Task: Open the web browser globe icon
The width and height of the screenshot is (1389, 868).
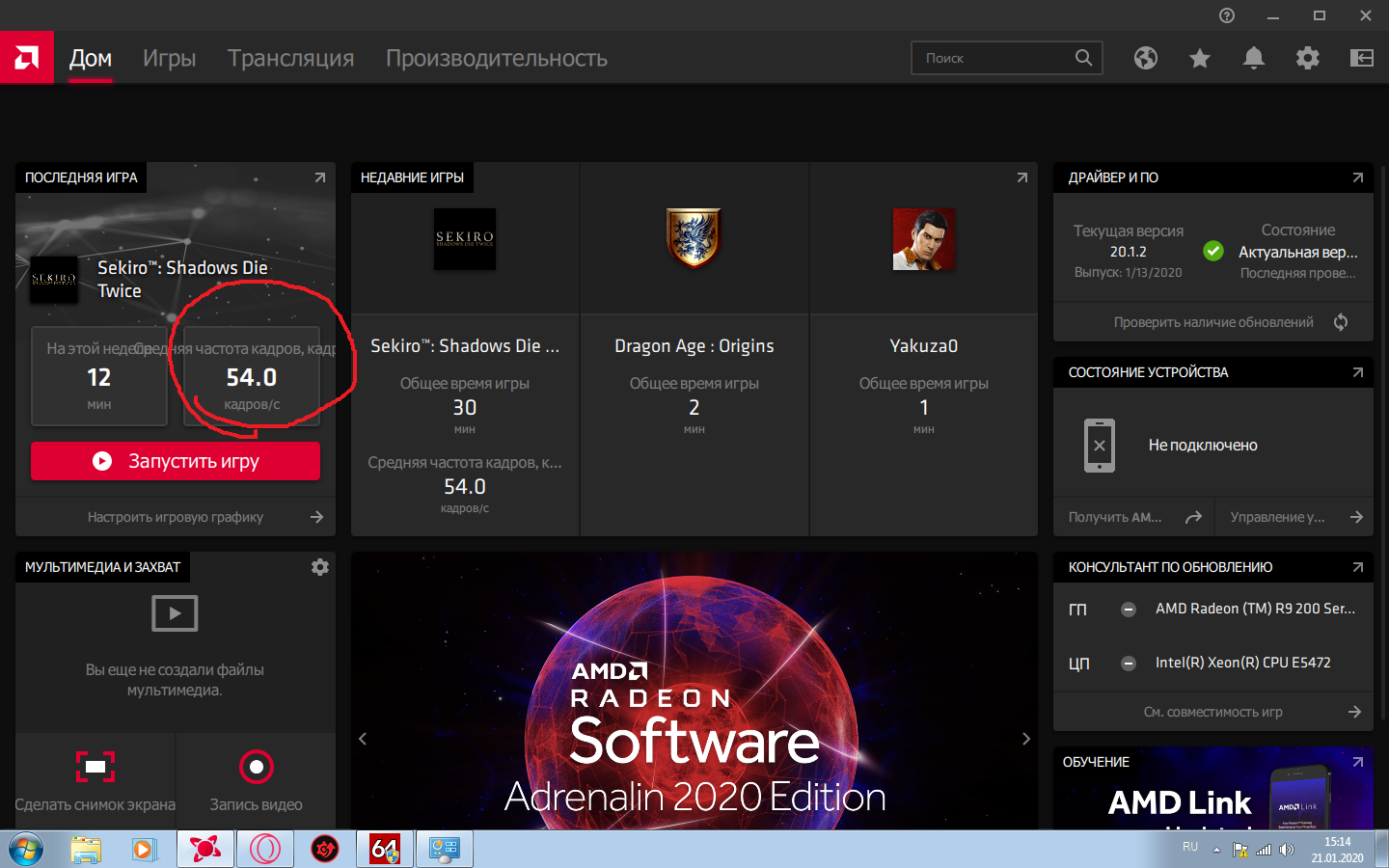Action: tap(1146, 58)
